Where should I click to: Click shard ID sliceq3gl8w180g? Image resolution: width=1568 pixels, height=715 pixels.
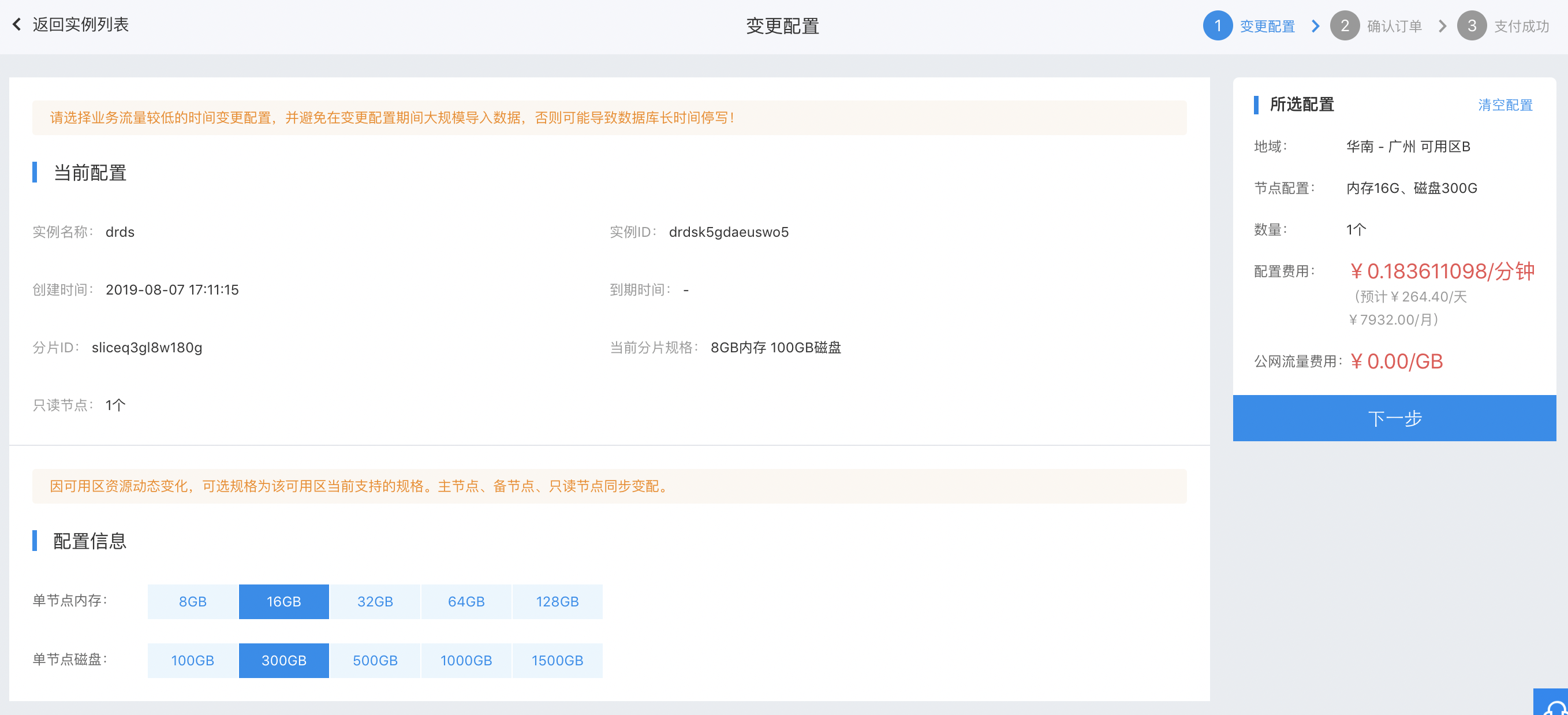pyautogui.click(x=147, y=348)
